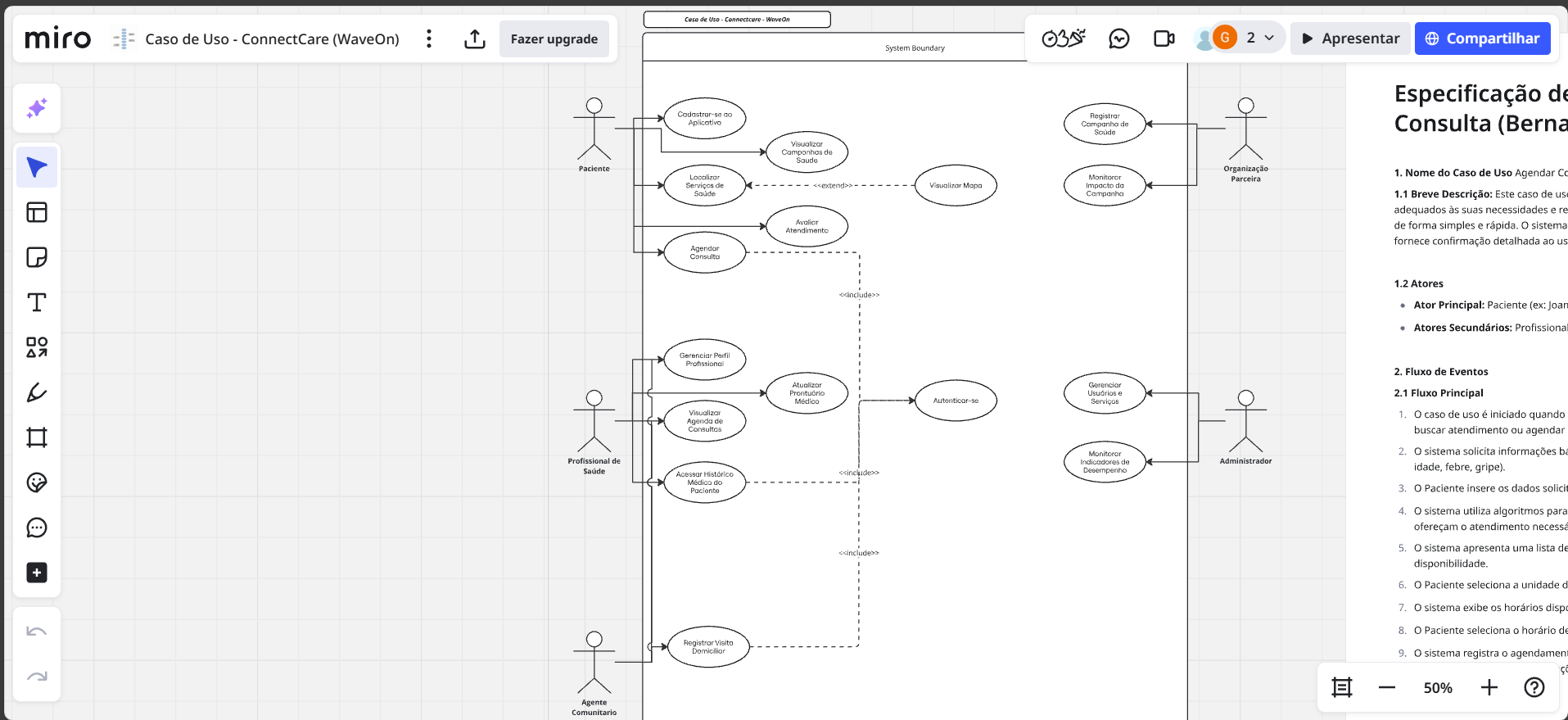Zoom in with the plus button
Image resolution: width=1568 pixels, height=720 pixels.
(1489, 687)
